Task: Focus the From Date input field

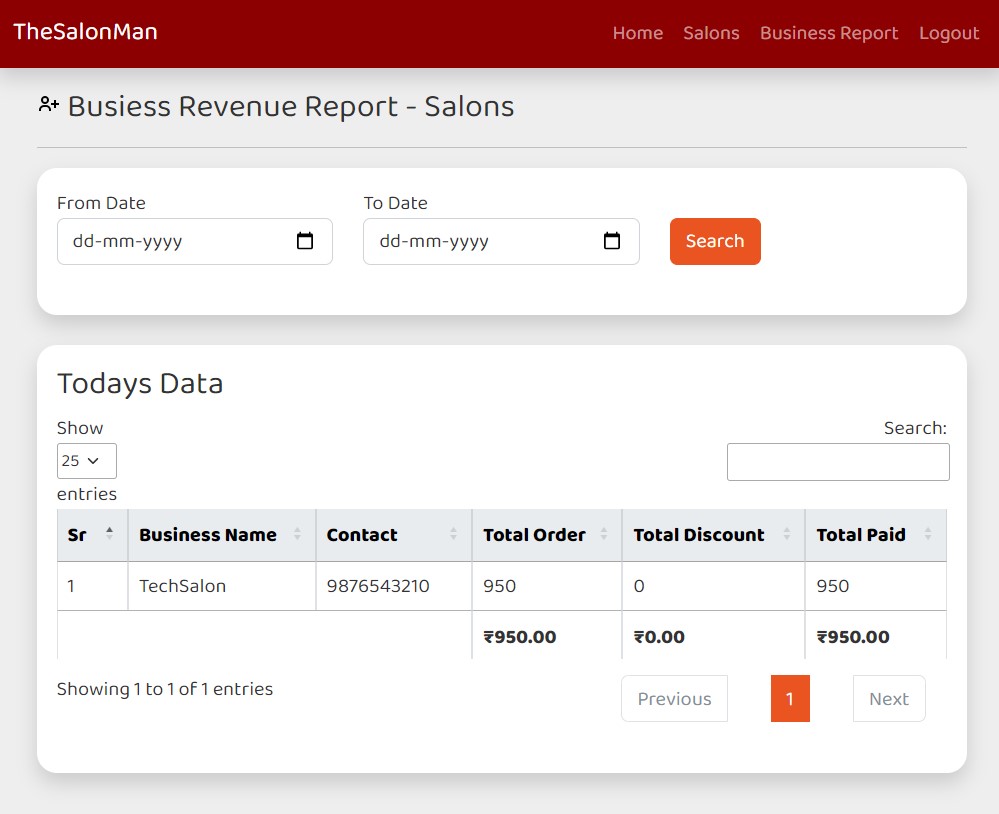Action: click(195, 241)
